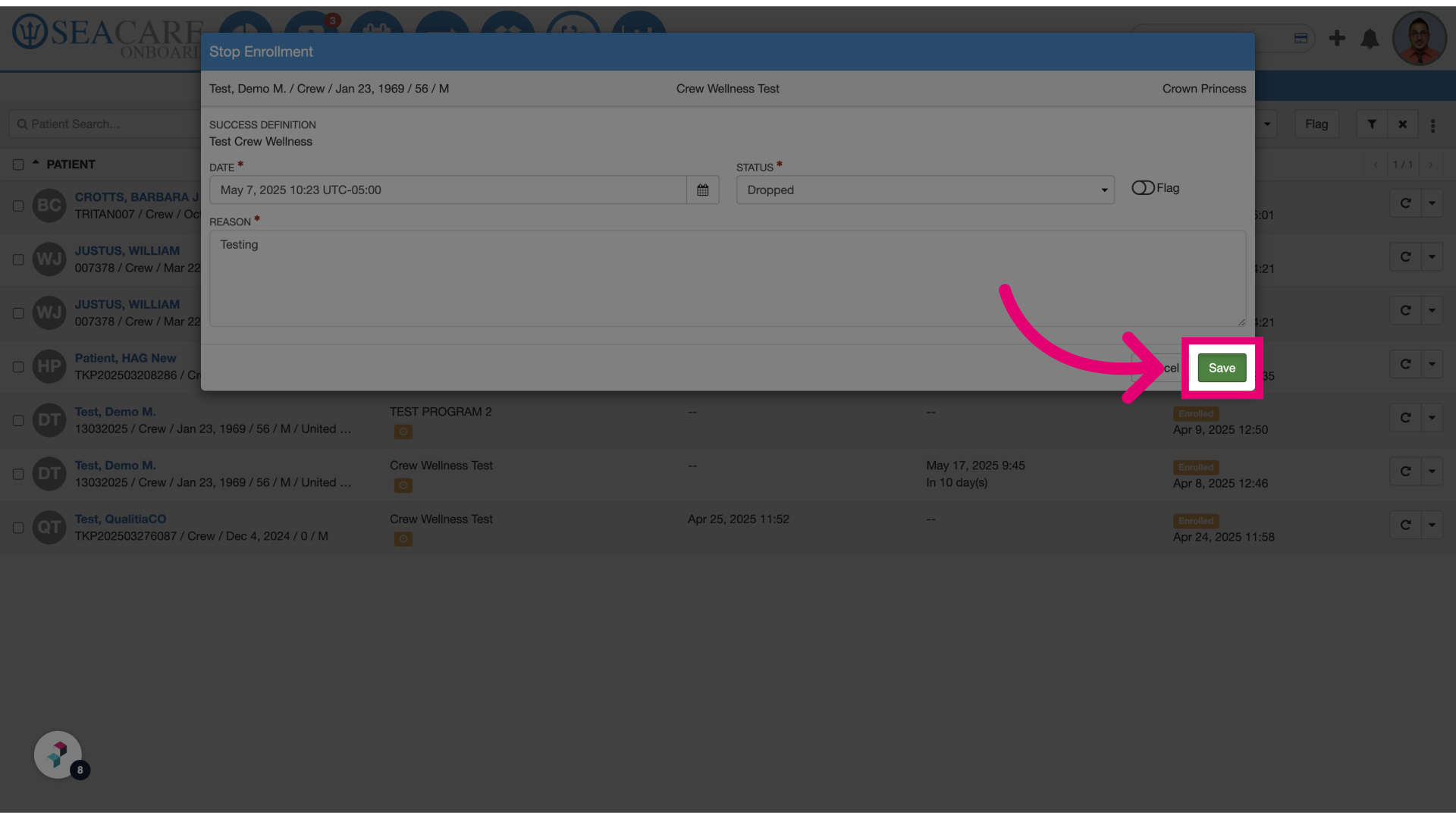1456x819 pixels.
Task: Click the add plus icon in header
Action: coord(1337,38)
